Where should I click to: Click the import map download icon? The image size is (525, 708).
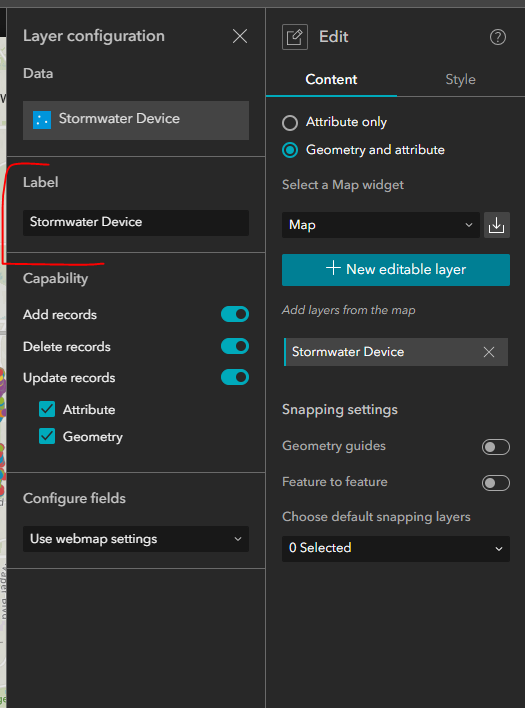tap(497, 225)
